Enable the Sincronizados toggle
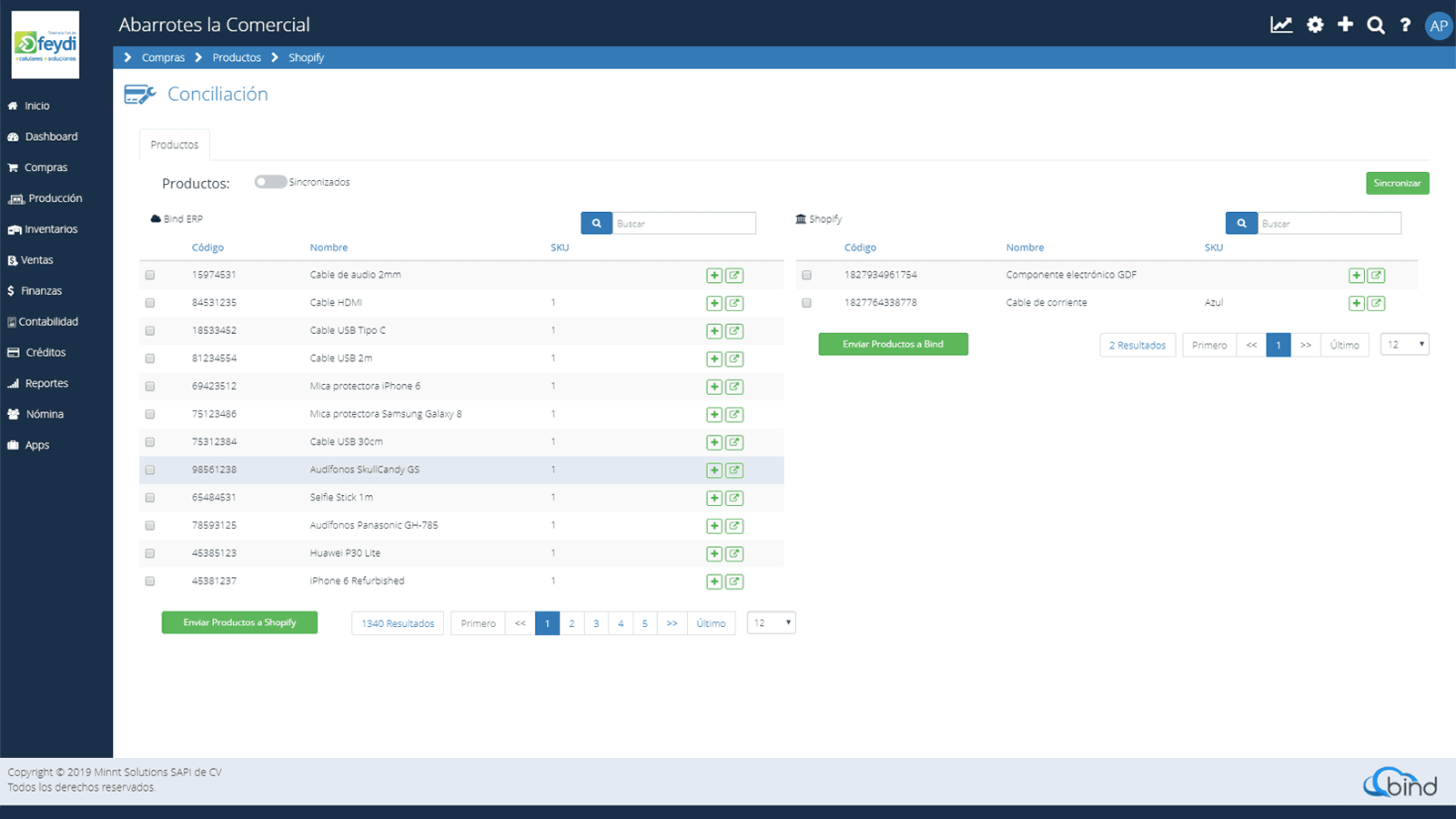The width and height of the screenshot is (1456, 819). pos(270,181)
